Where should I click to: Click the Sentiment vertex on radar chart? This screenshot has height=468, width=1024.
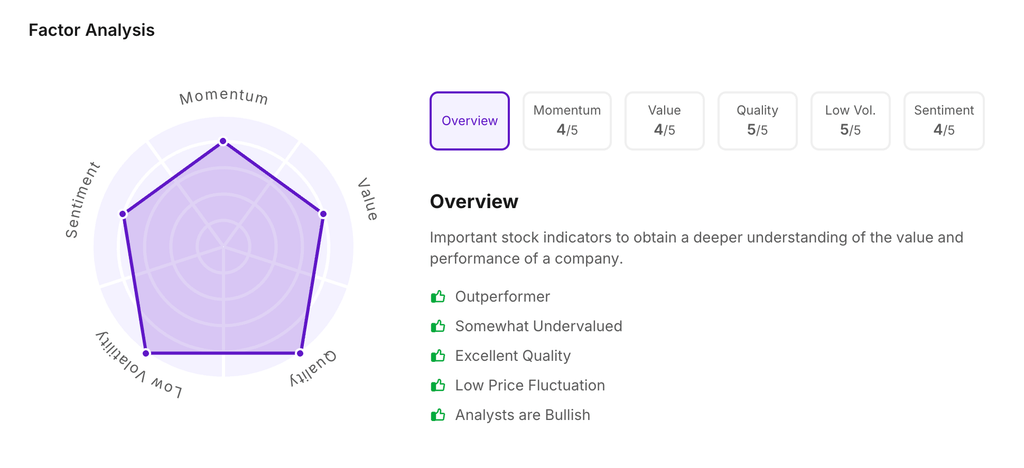pyautogui.click(x=123, y=213)
